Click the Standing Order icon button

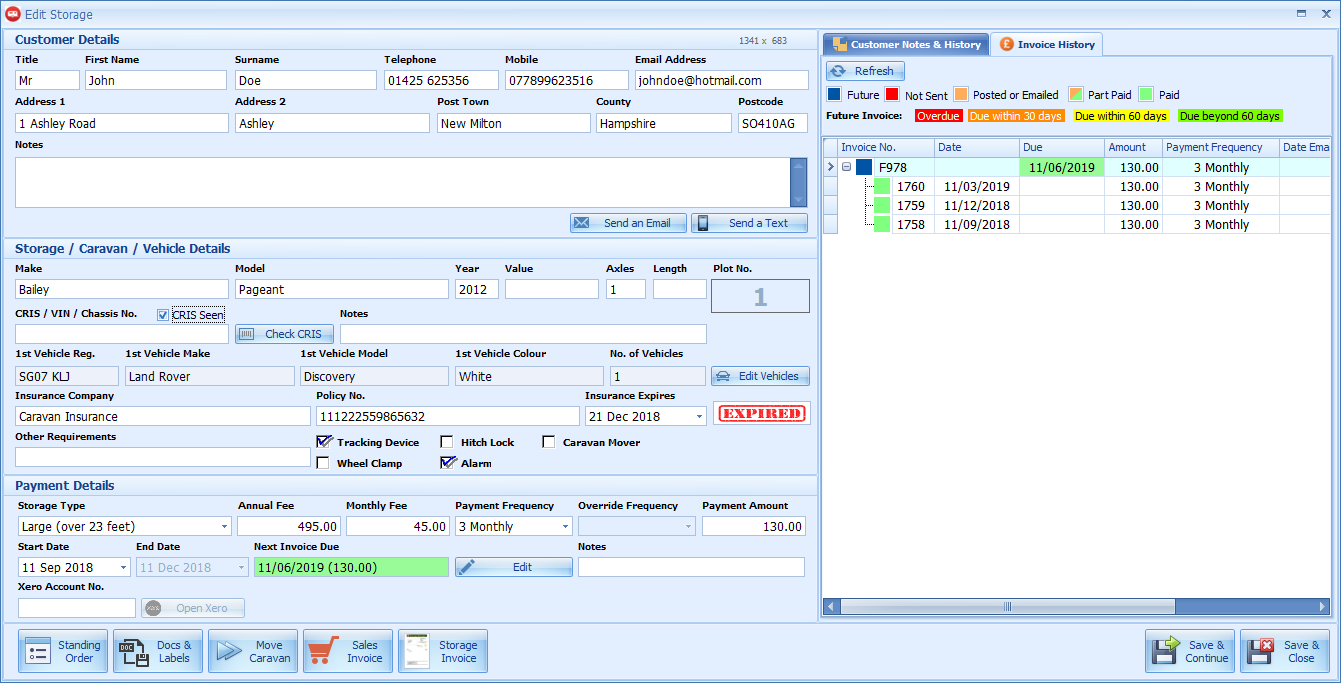click(x=63, y=651)
